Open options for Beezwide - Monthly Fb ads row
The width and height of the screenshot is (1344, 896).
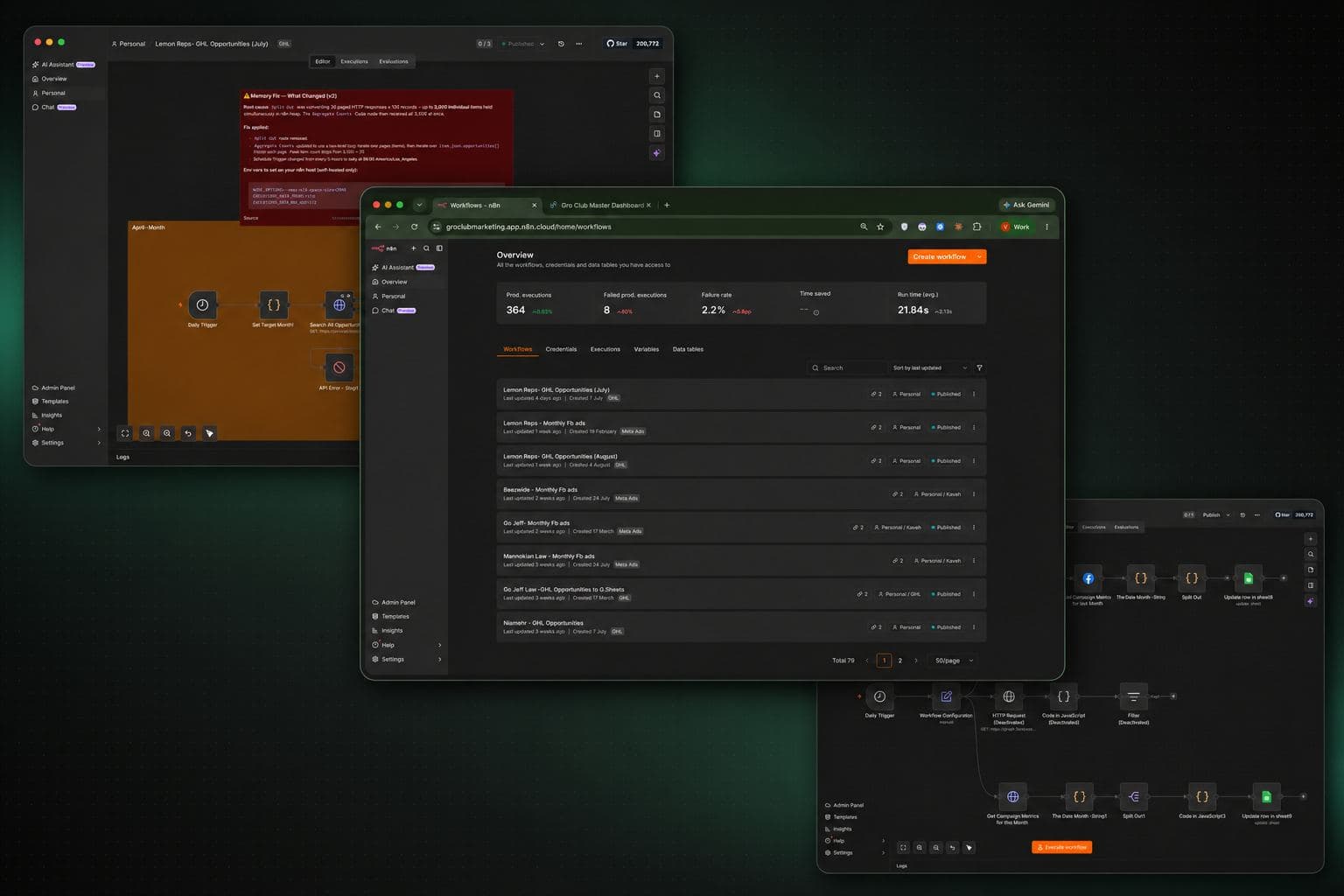974,494
